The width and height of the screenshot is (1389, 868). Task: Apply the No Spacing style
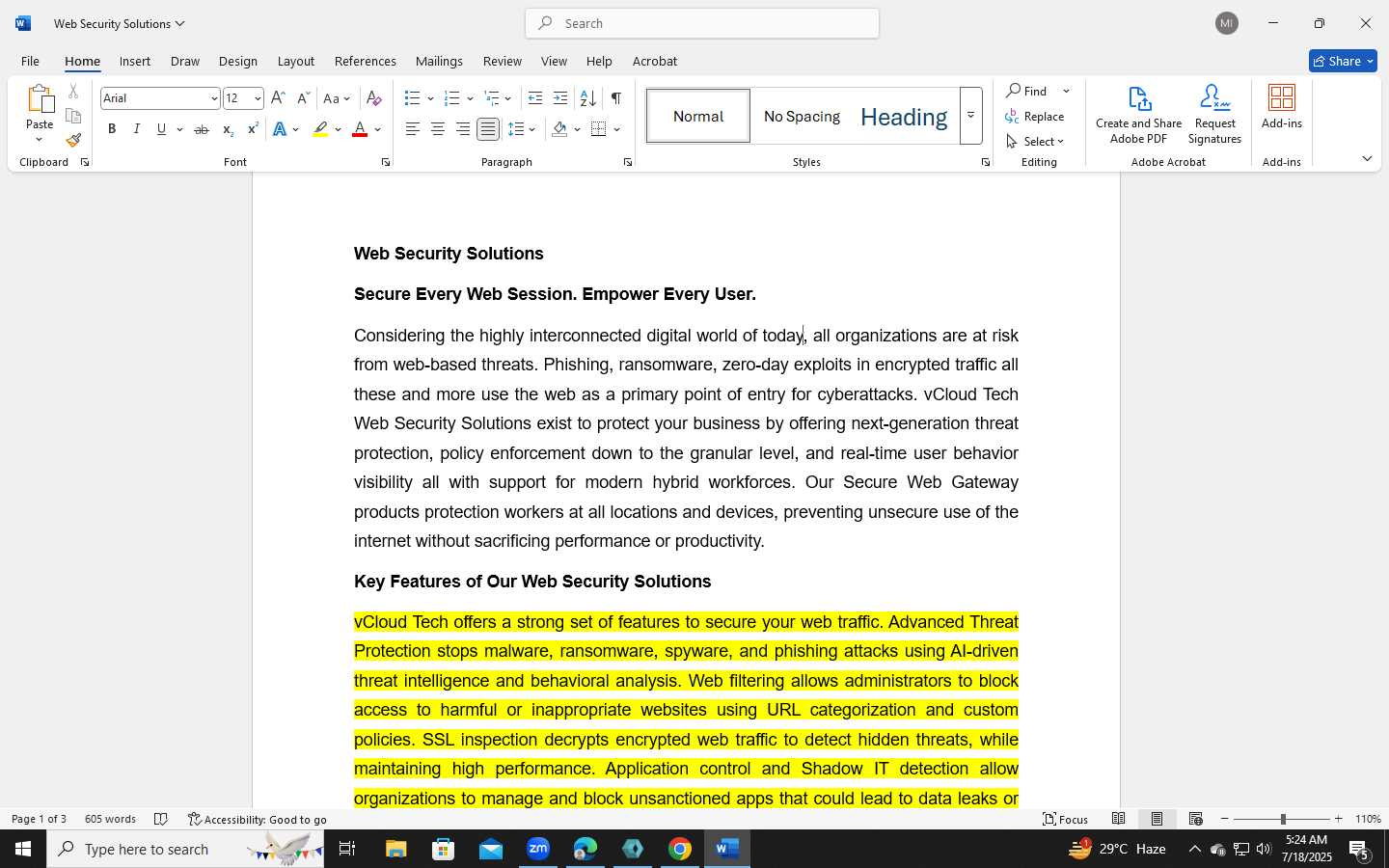click(x=802, y=116)
